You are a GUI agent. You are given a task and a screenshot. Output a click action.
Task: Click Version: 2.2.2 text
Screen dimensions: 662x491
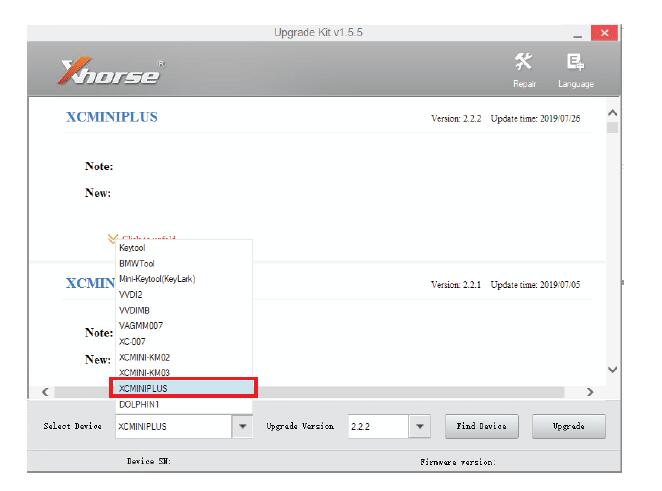tap(456, 119)
